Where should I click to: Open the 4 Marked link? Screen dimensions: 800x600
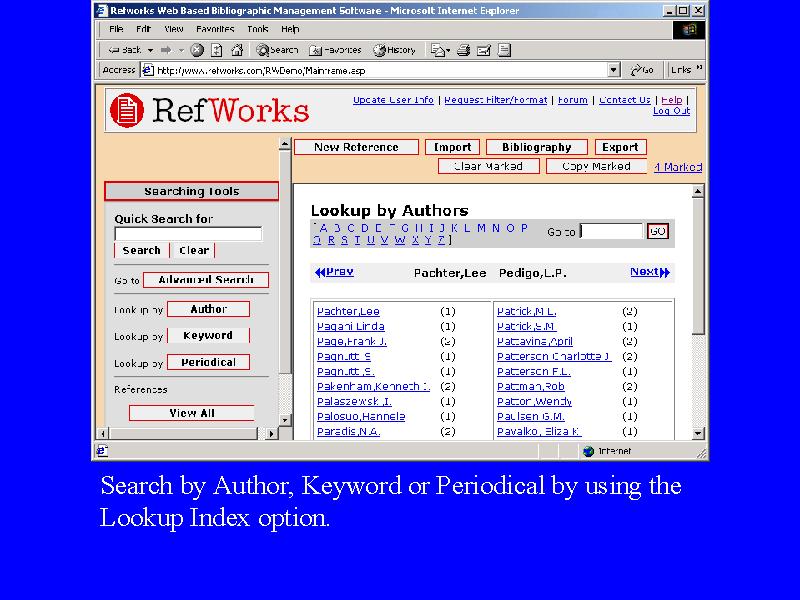point(678,167)
